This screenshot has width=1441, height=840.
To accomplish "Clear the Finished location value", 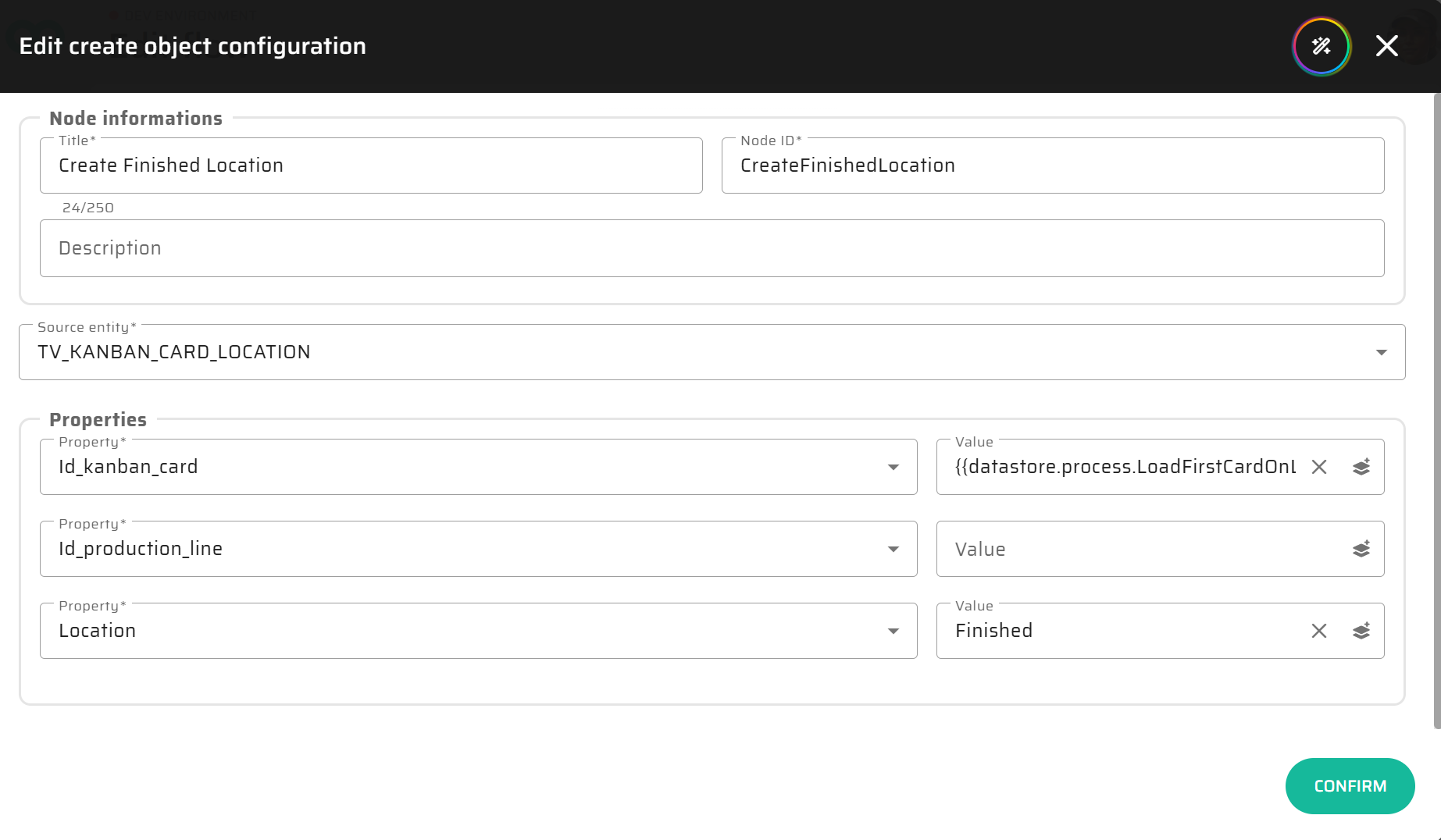I will click(x=1318, y=631).
